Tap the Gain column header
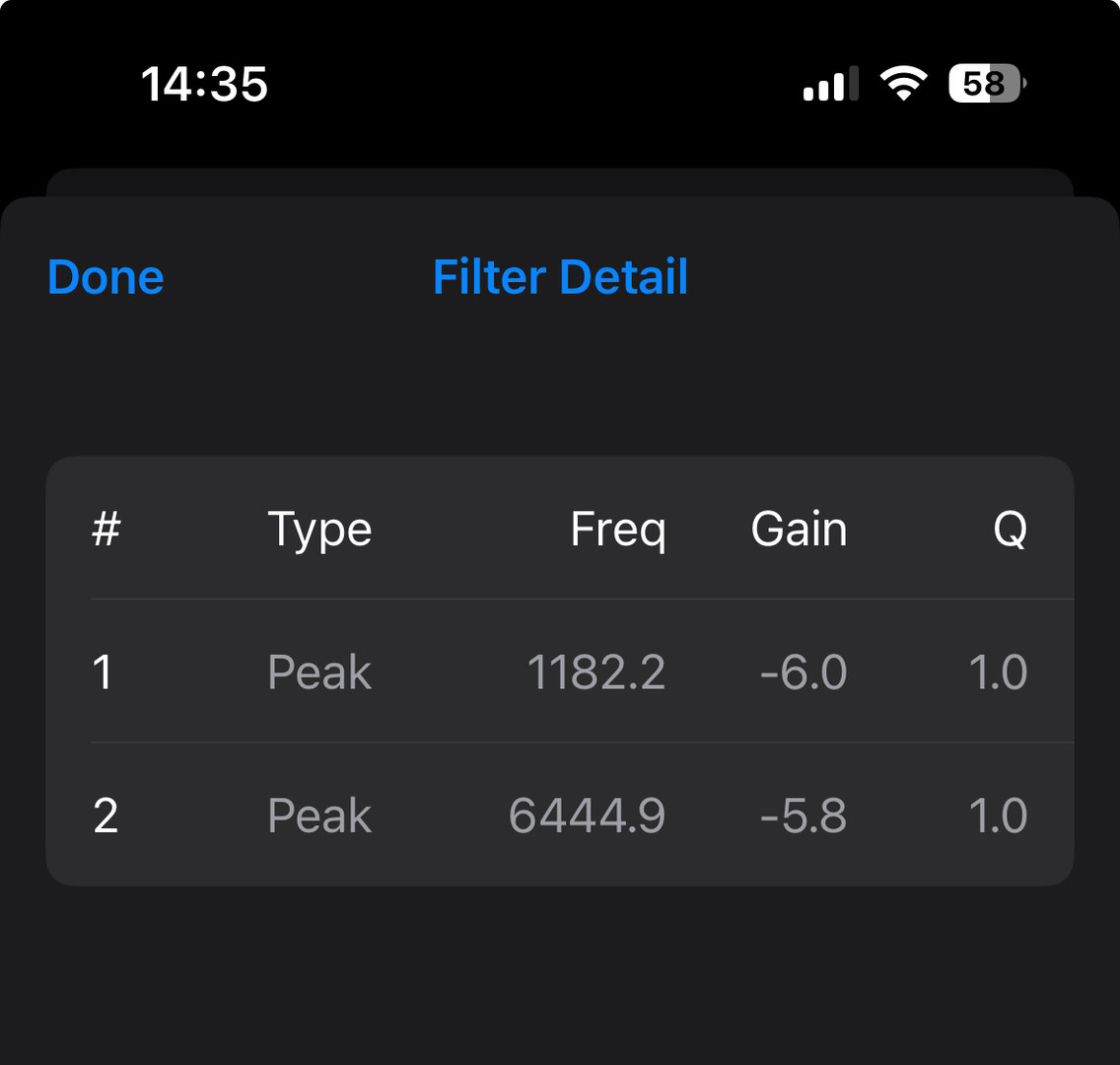Viewport: 1120px width, 1065px height. [x=799, y=530]
